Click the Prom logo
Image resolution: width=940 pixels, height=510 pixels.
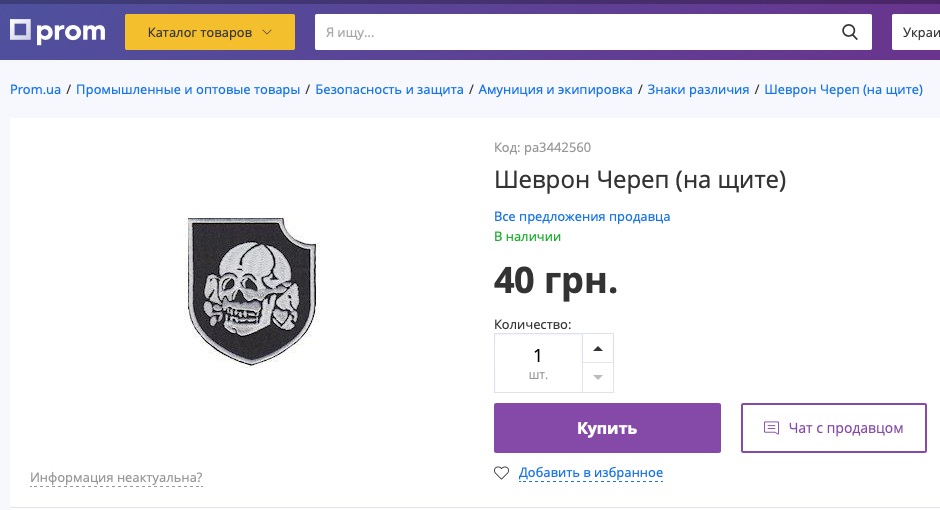click(x=58, y=31)
